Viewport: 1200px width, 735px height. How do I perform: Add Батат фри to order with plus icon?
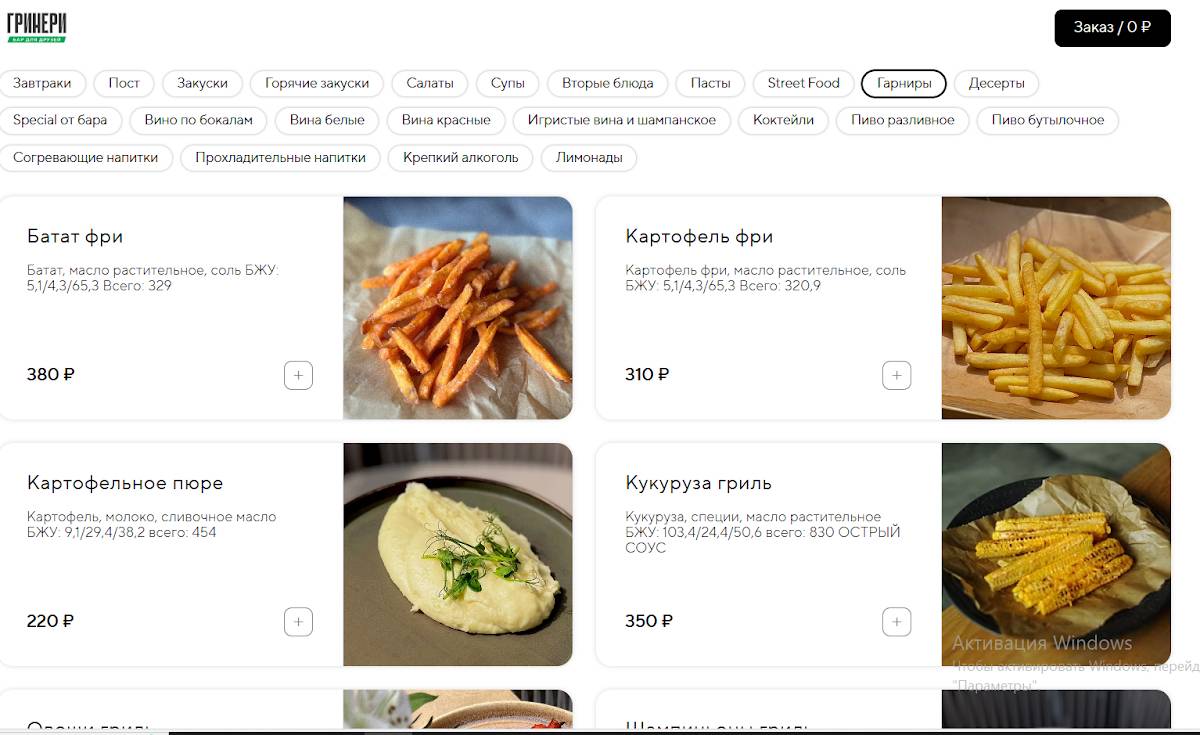(298, 375)
